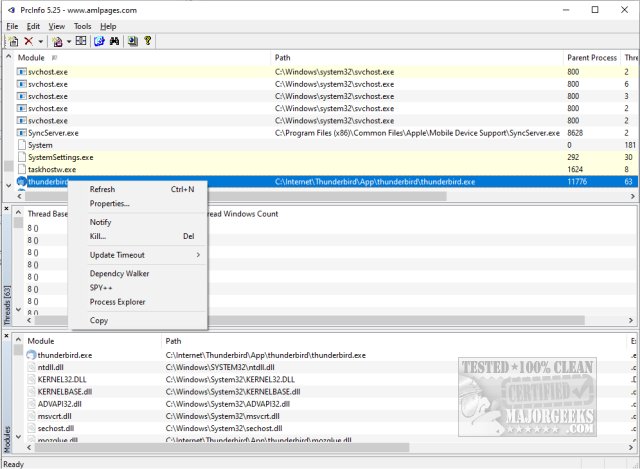Sort by the Parent Process column header
640x469 pixels.
click(590, 58)
